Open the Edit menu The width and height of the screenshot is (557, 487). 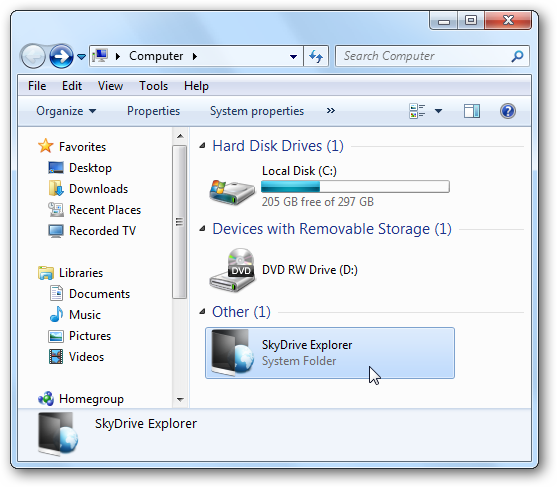pos(72,86)
